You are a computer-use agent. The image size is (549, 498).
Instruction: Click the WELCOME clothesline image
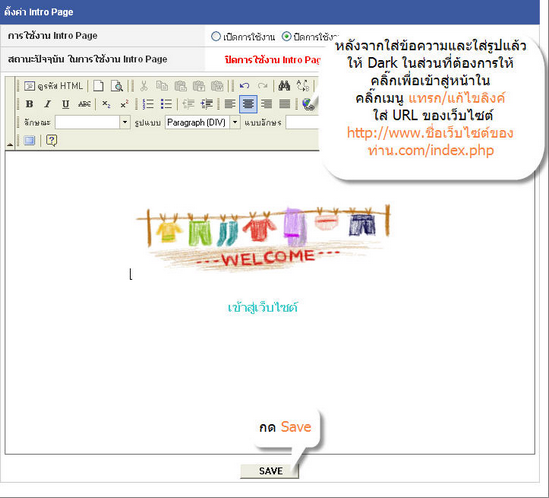263,238
